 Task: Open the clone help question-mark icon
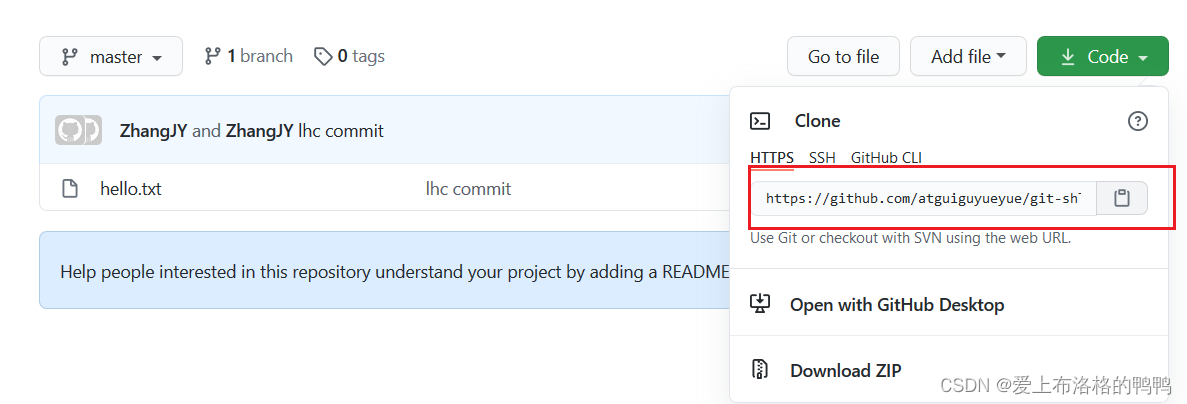click(1138, 121)
